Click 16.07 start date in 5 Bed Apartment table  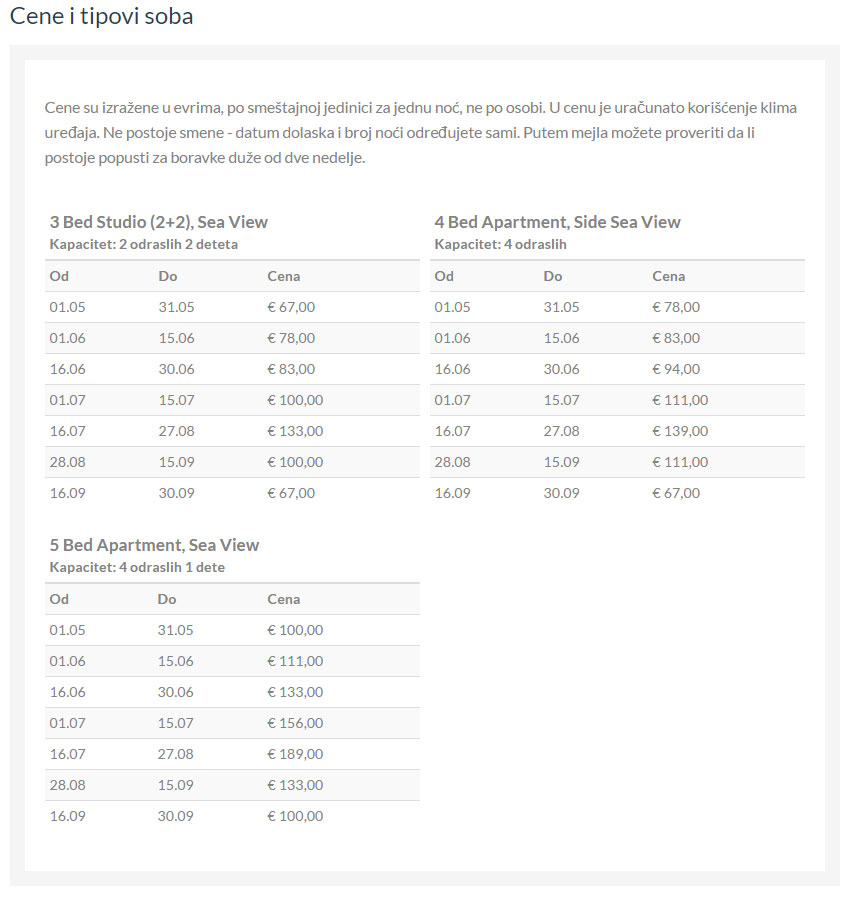click(68, 754)
